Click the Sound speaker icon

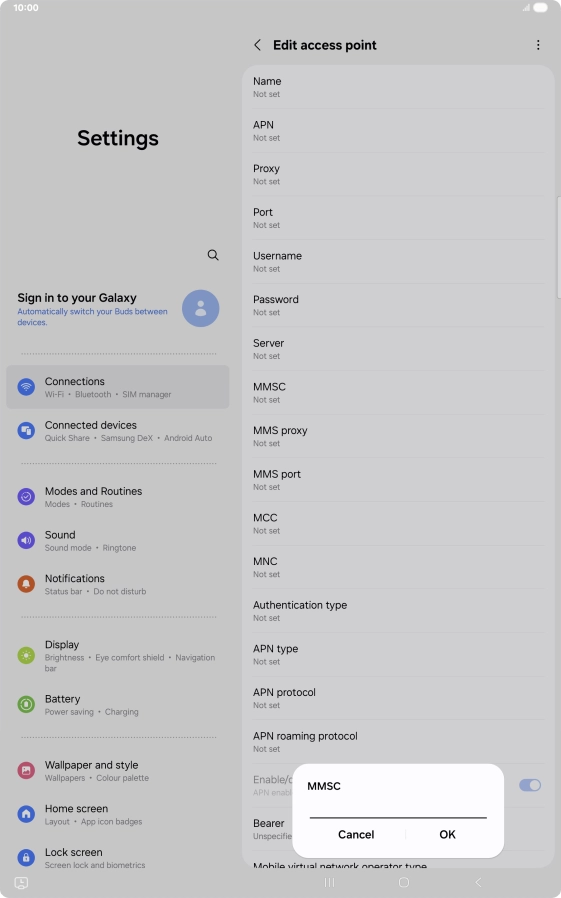click(26, 540)
